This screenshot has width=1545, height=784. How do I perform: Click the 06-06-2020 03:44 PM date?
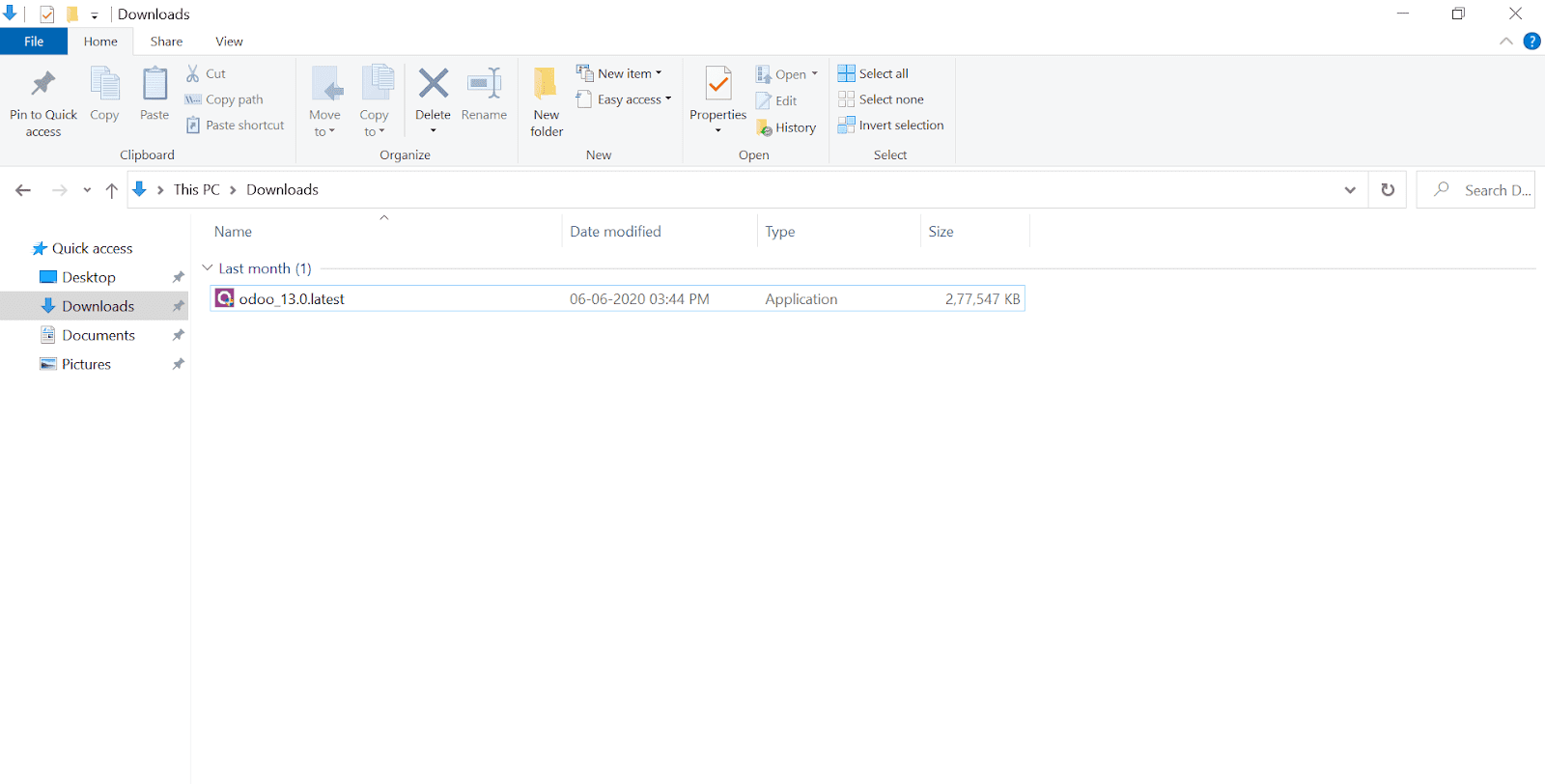(639, 299)
